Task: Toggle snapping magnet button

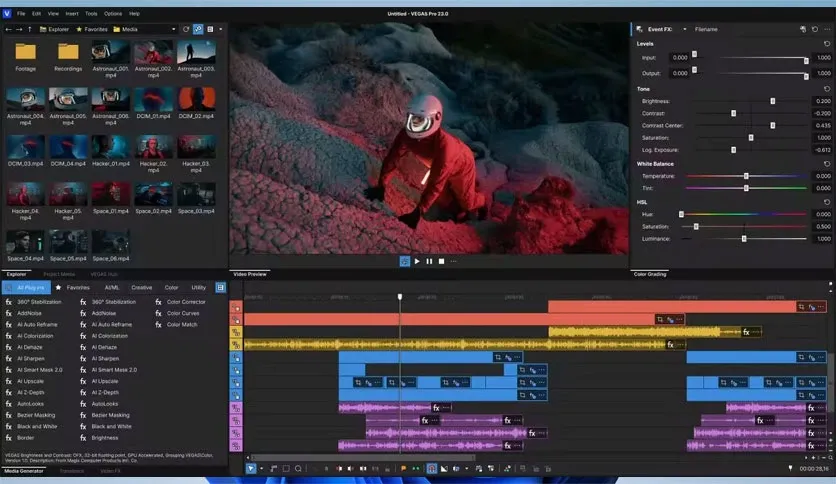Action: pyautogui.click(x=431, y=469)
